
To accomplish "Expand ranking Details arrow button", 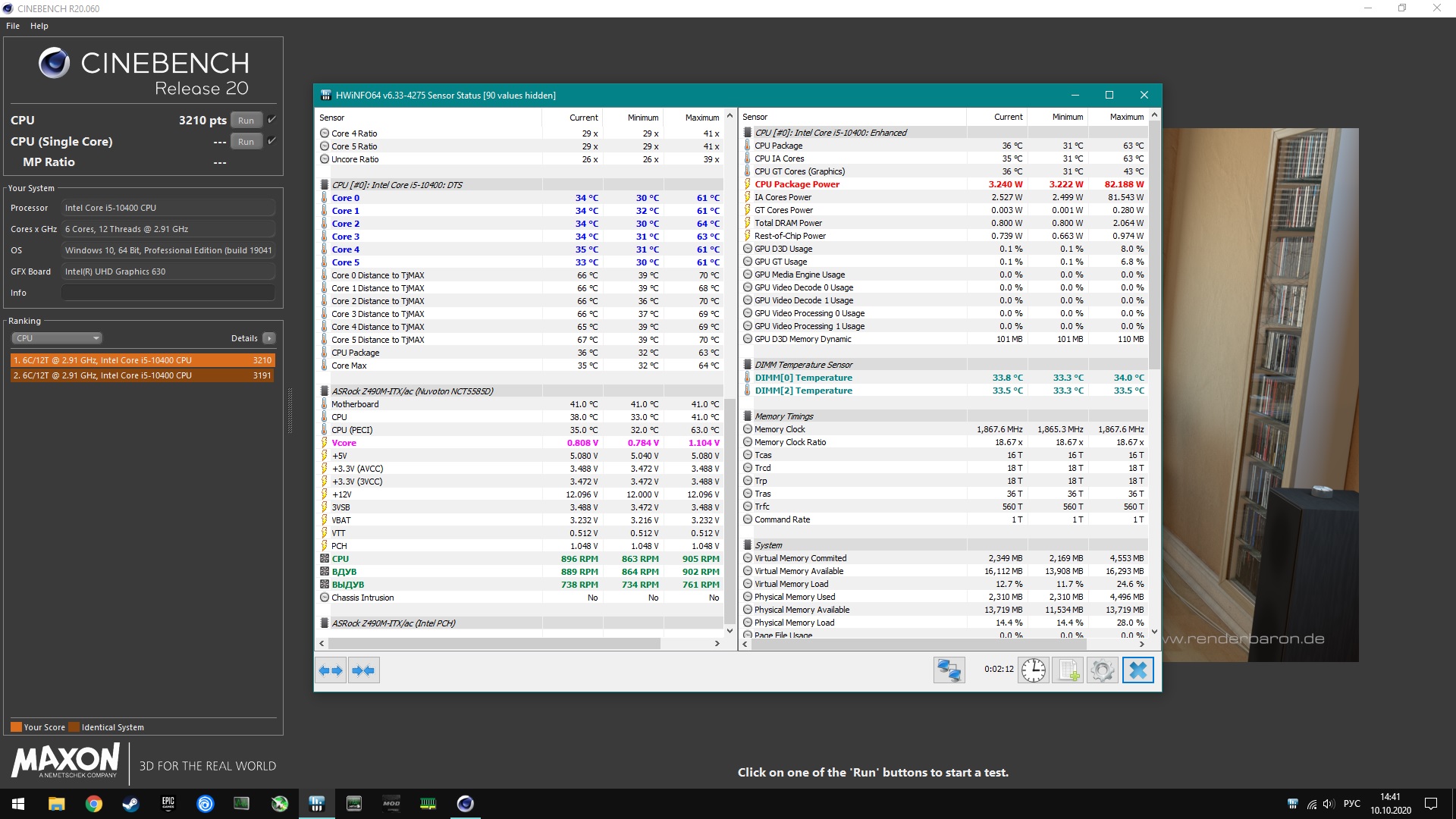I will [x=269, y=338].
